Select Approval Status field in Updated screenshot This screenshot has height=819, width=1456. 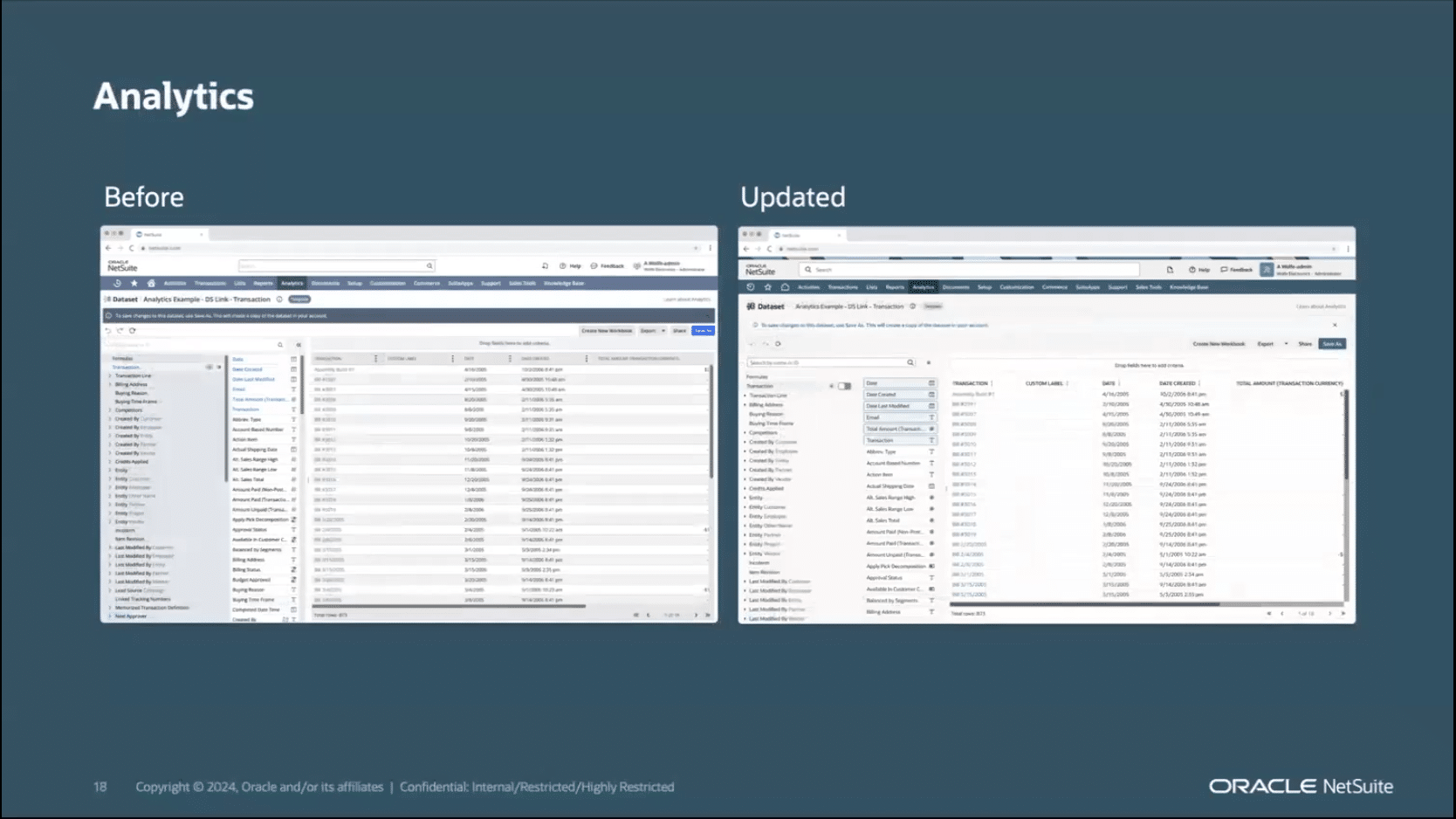900,578
